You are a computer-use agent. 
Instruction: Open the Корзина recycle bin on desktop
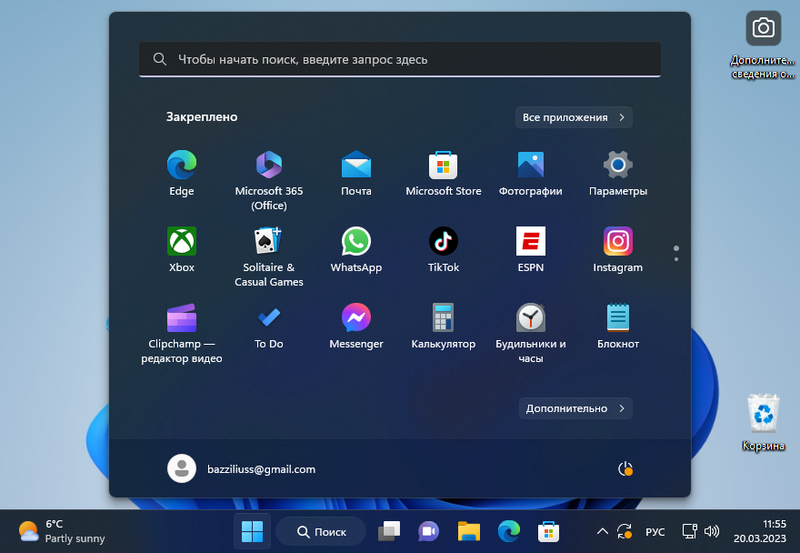[763, 422]
